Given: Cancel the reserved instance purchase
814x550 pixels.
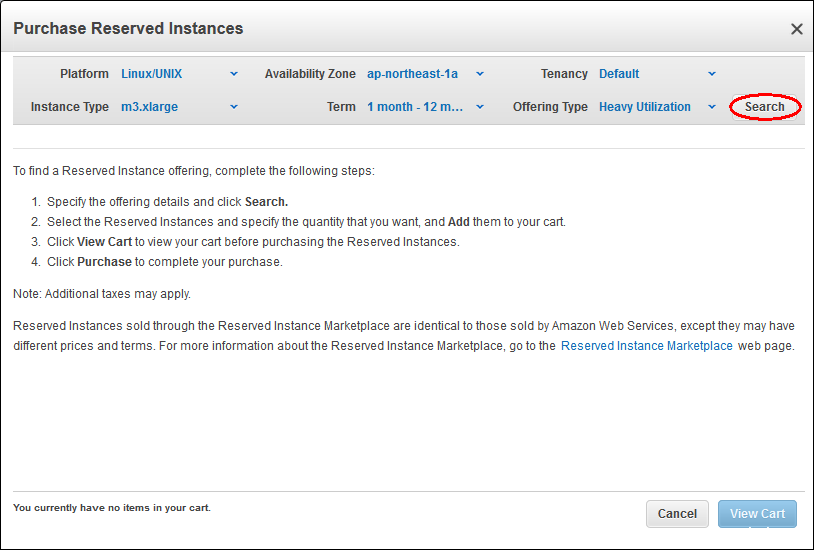Looking at the screenshot, I should (x=677, y=514).
